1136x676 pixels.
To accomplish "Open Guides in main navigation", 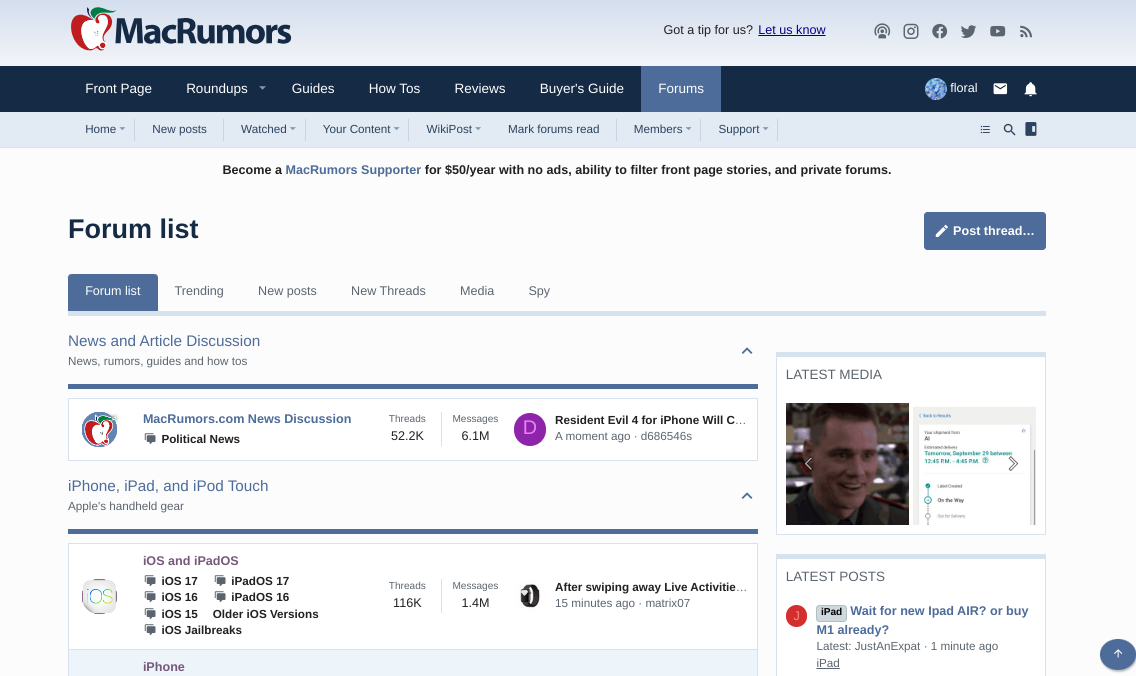I will [313, 88].
